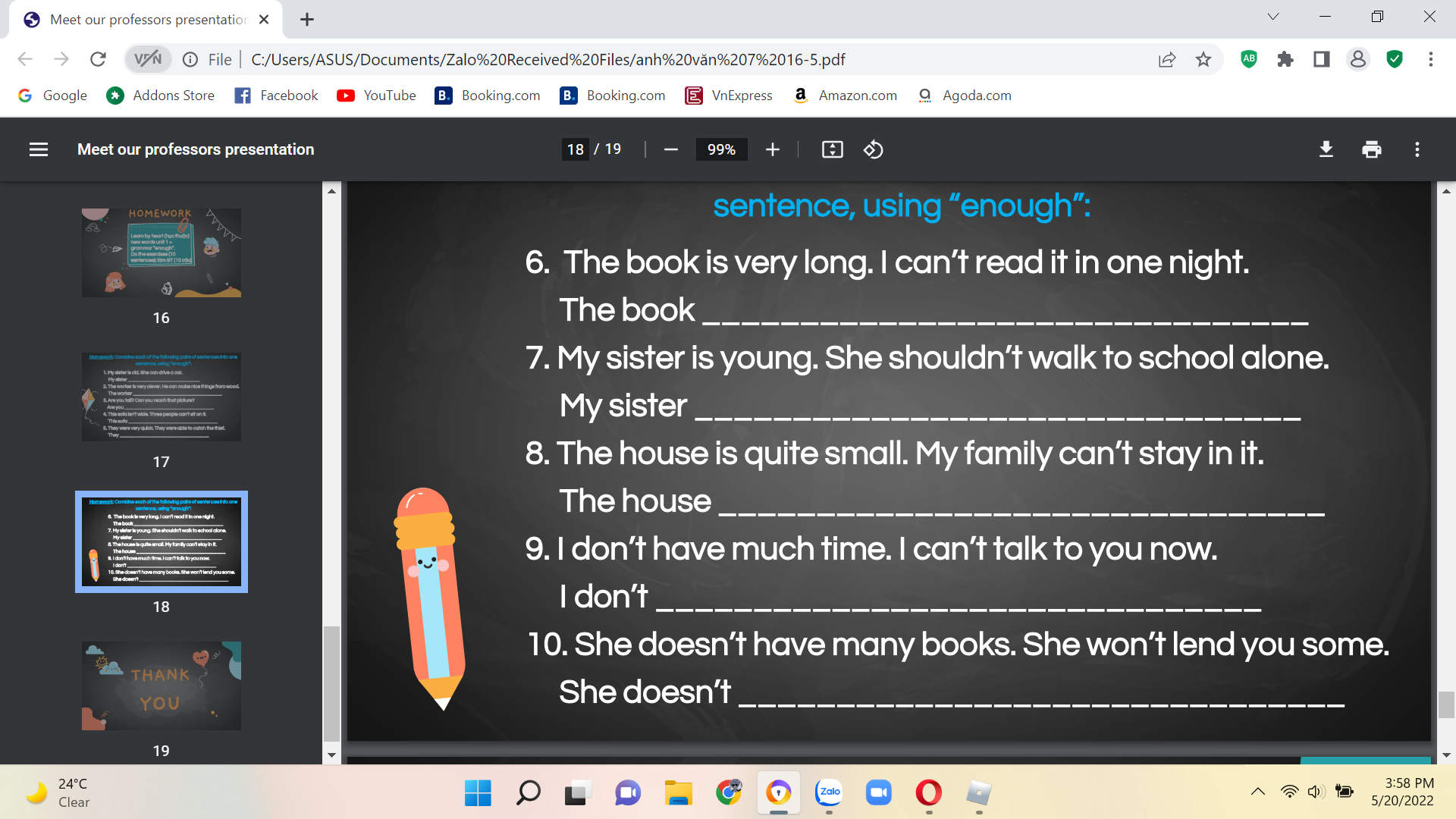1456x819 pixels.
Task: Click the thumbnail panel scroll-up arrow
Action: pyautogui.click(x=331, y=190)
